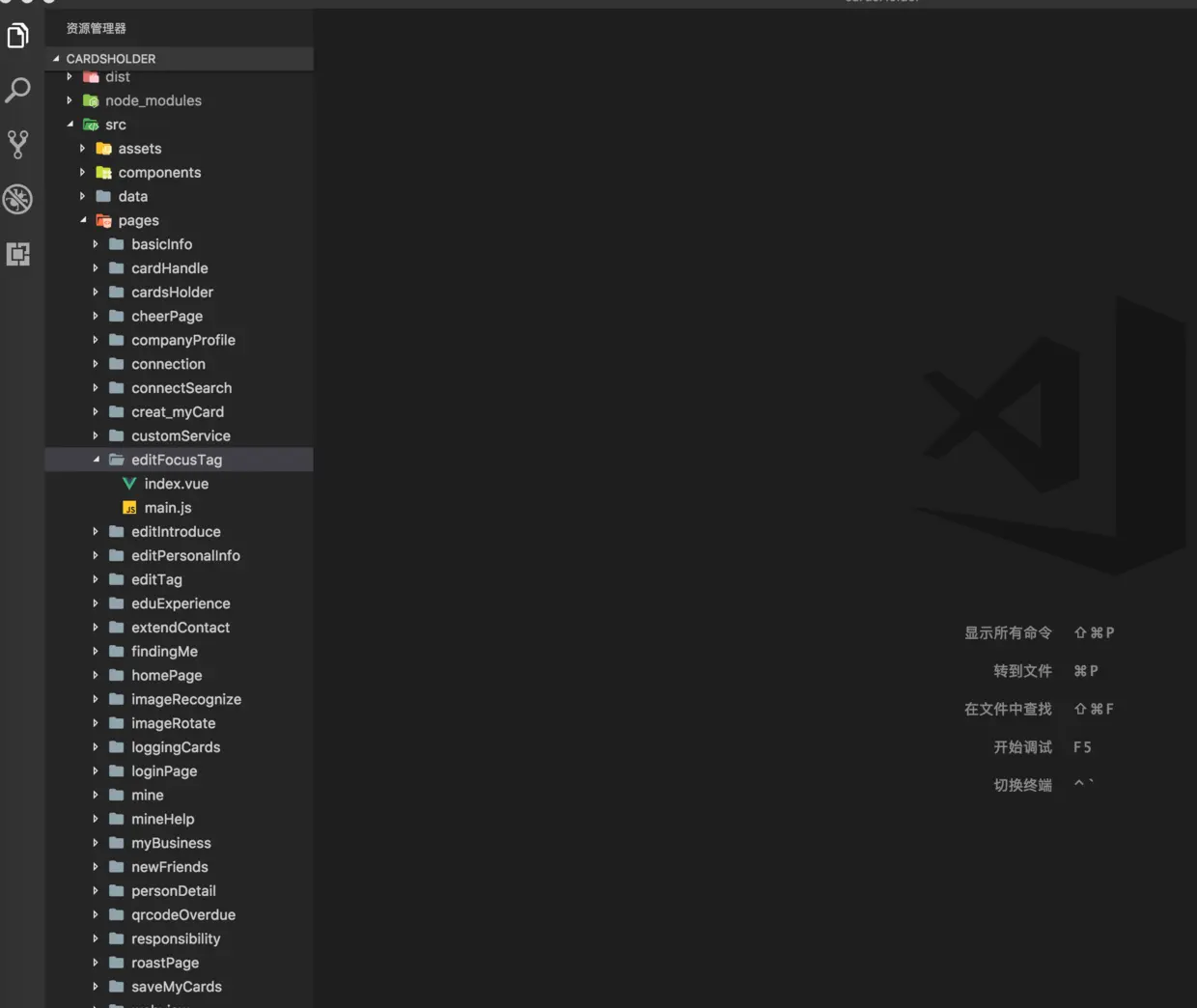This screenshot has height=1008, width=1197.
Task: Click the node_modules folder icon
Action: point(91,100)
